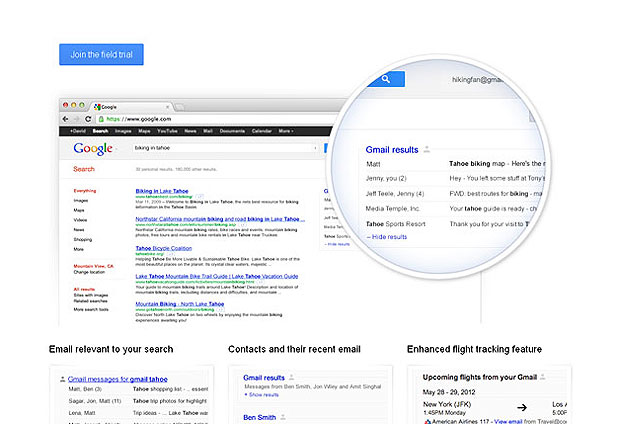Screen dimensions: 618x424
Task: Click the right arrow between flight airports
Action: 520,407
